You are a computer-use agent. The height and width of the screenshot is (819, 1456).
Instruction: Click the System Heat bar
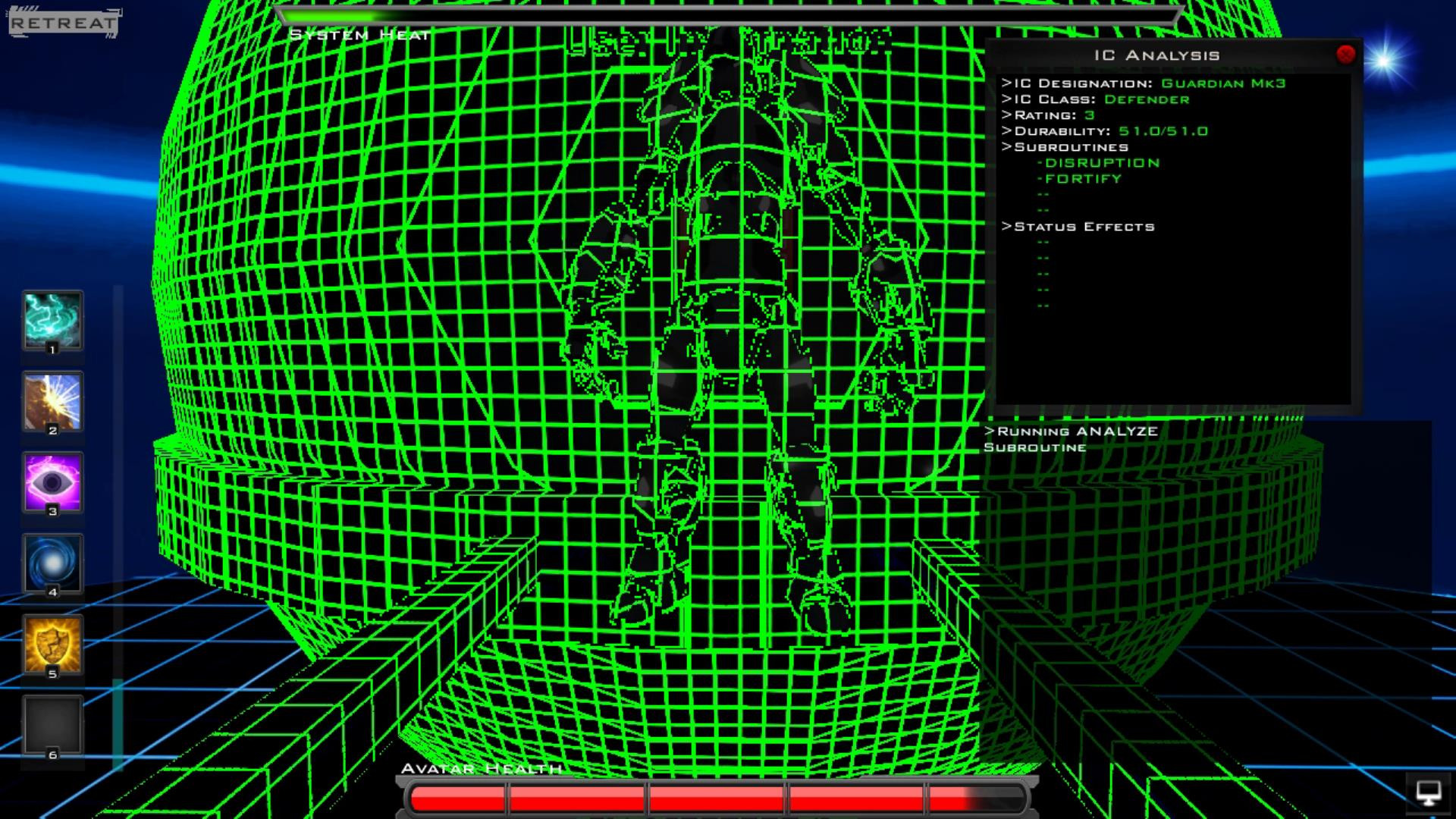(x=728, y=15)
